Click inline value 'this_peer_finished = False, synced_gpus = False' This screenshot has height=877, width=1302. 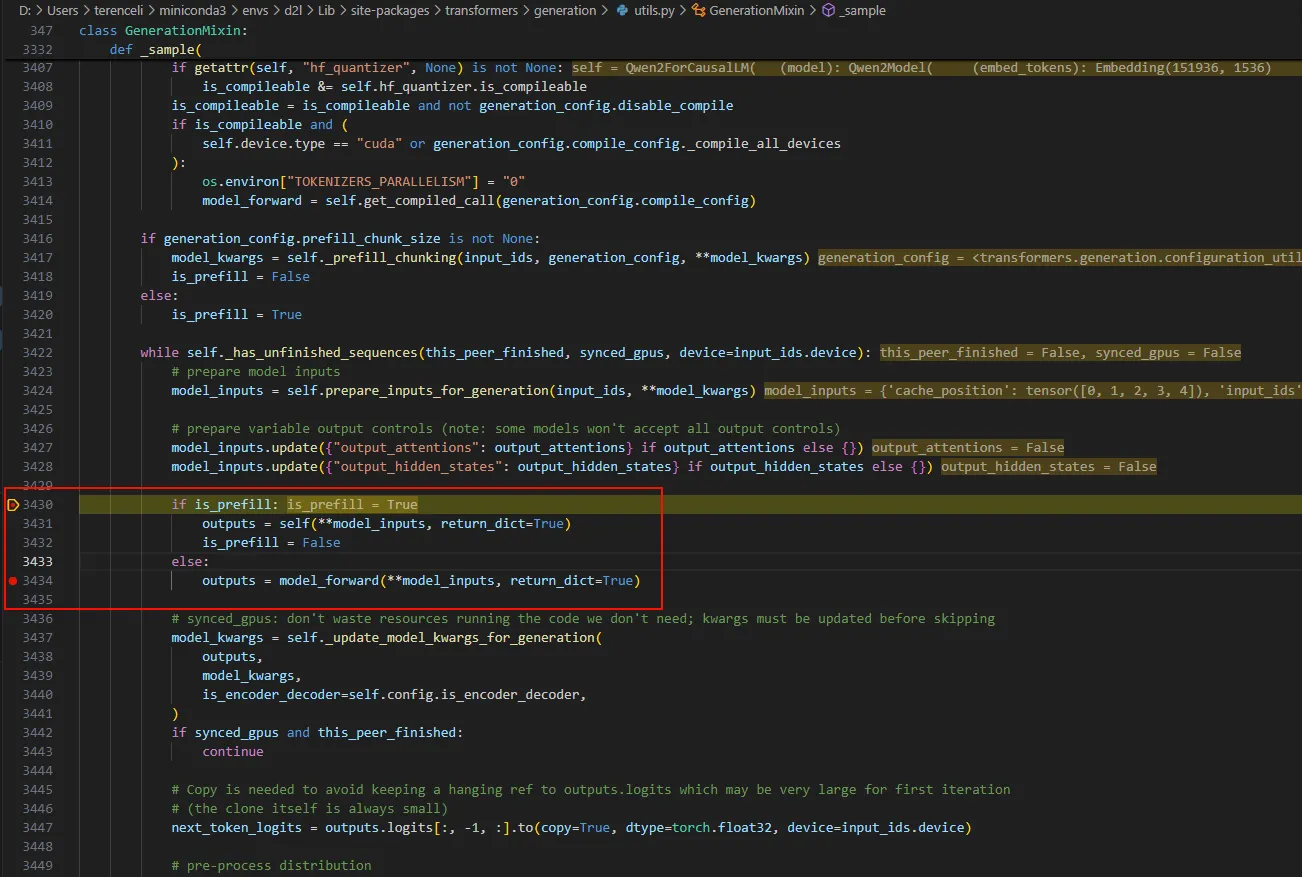coord(1060,353)
